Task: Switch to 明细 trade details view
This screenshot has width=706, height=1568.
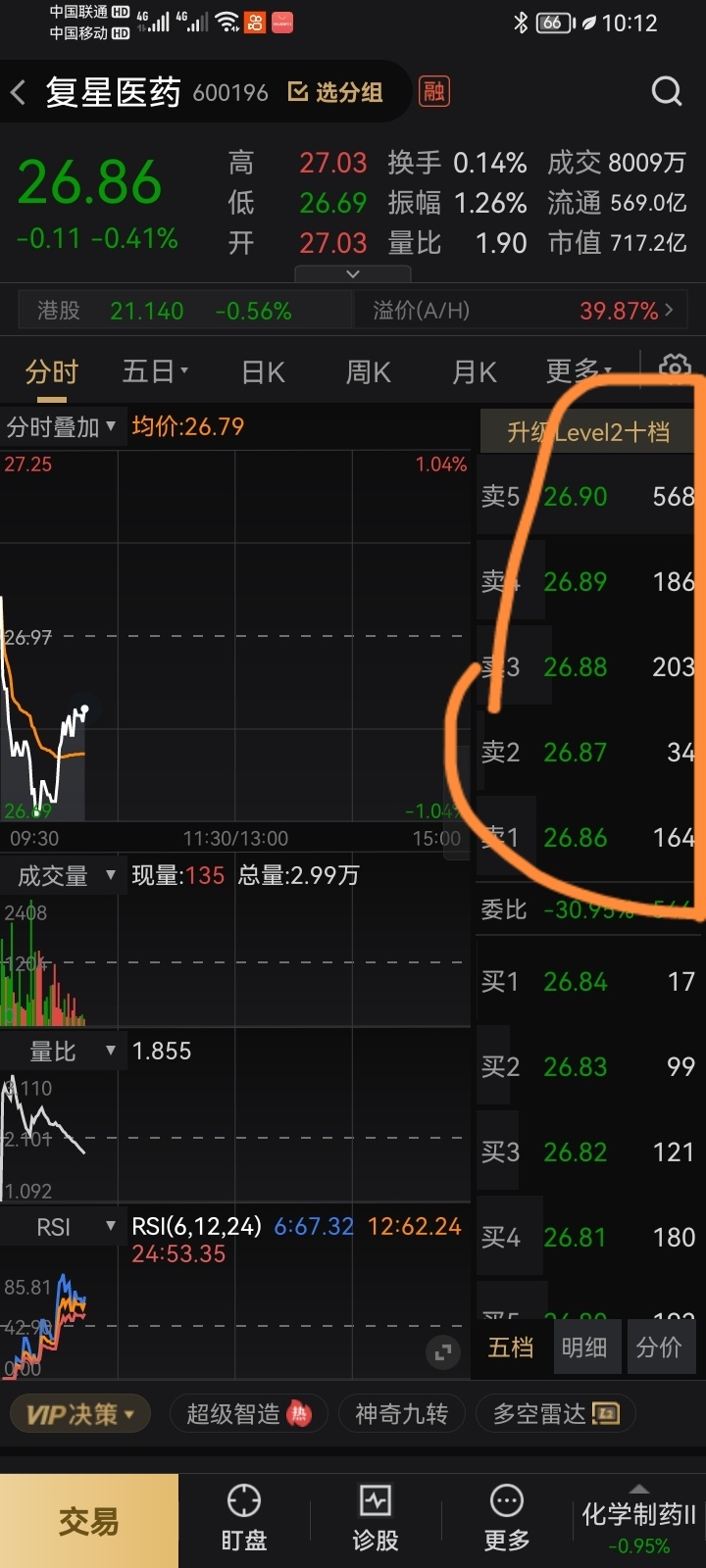Action: click(584, 1347)
